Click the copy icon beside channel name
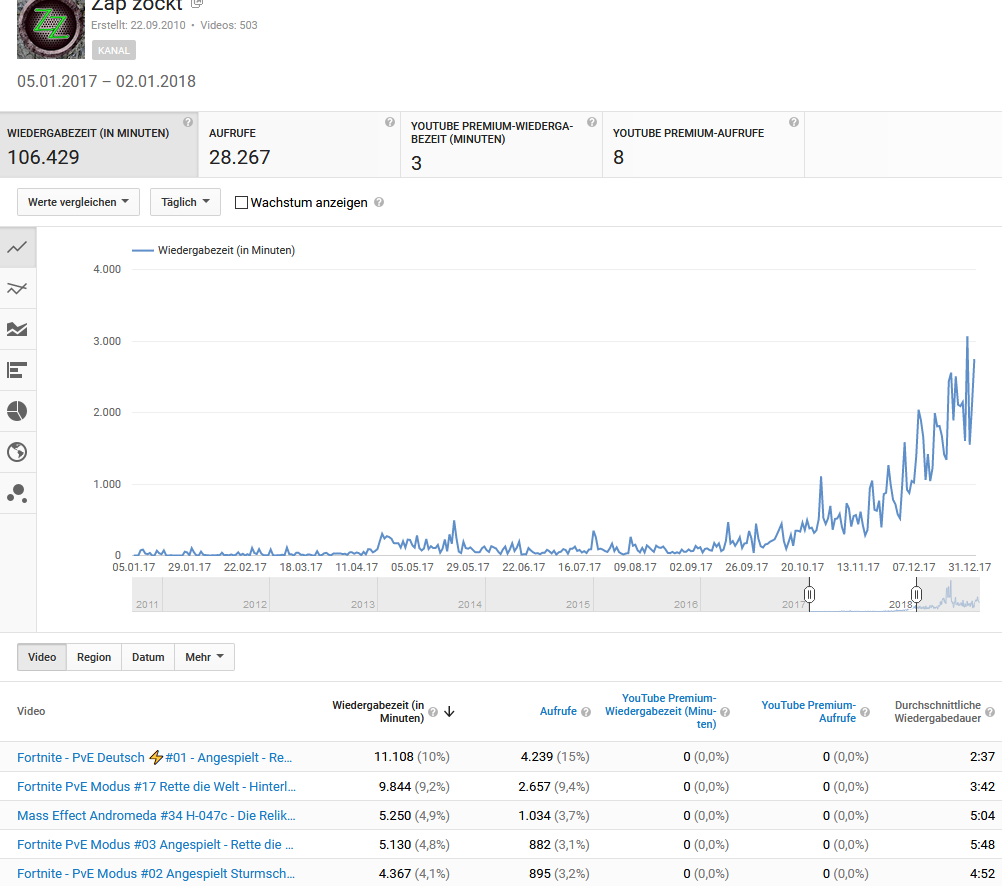 point(197,4)
